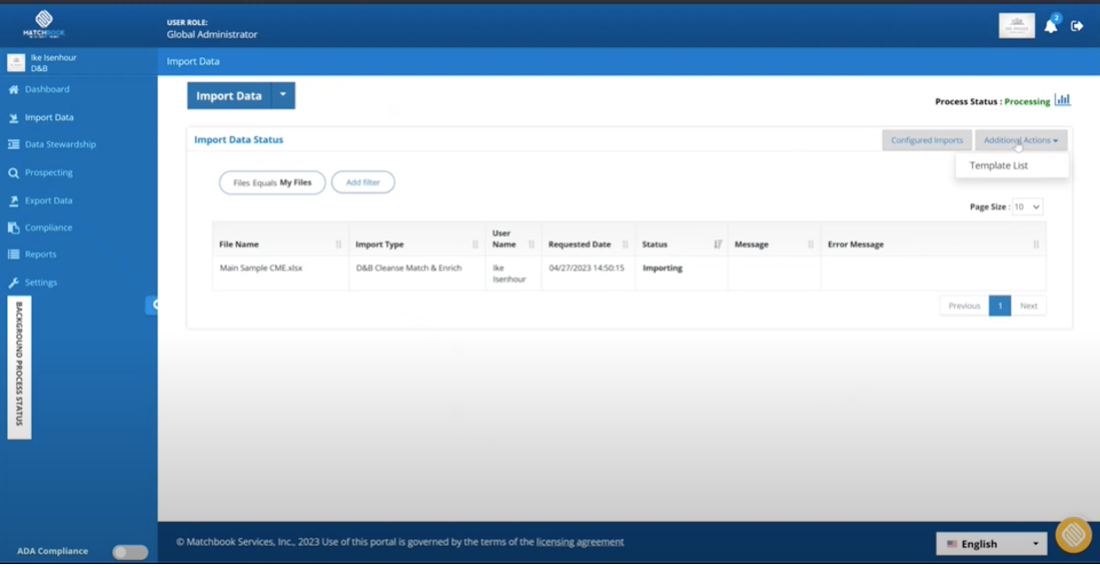Click the Export Data icon in sidebar
The image size is (1100, 568).
coord(13,201)
